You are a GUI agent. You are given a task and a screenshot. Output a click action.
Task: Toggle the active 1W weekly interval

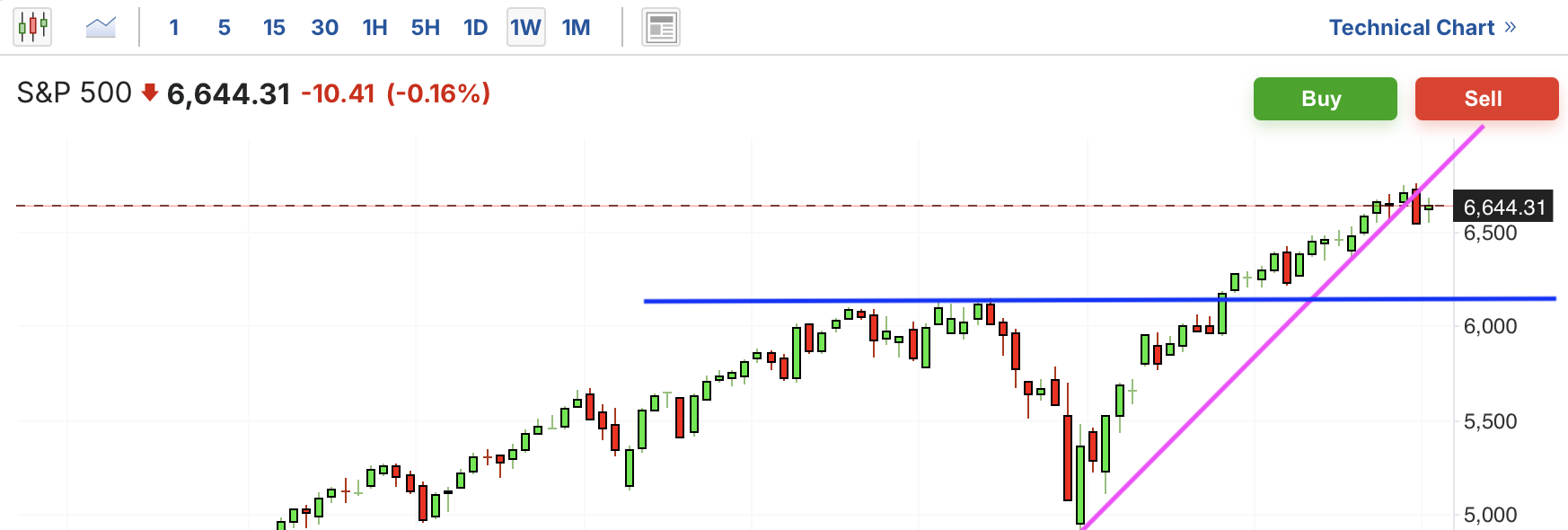[525, 28]
